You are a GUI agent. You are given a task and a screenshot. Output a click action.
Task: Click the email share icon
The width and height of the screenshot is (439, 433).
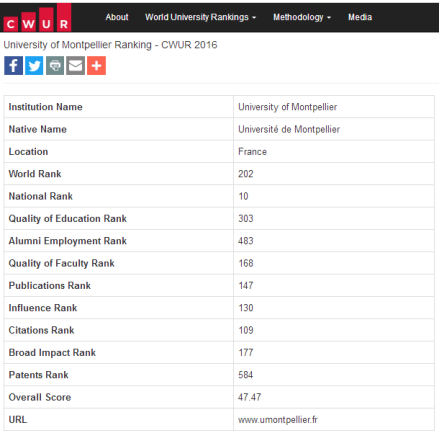[76, 65]
